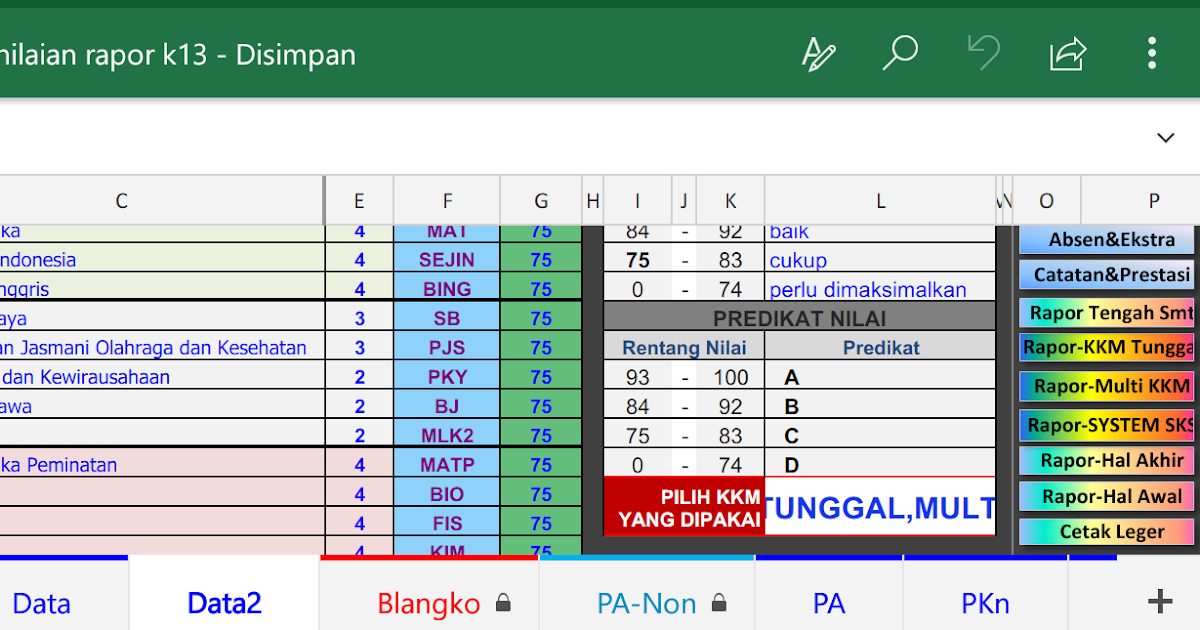The width and height of the screenshot is (1200, 630).
Task: Open Rapor-Multi KKM
Action: 1106,386
